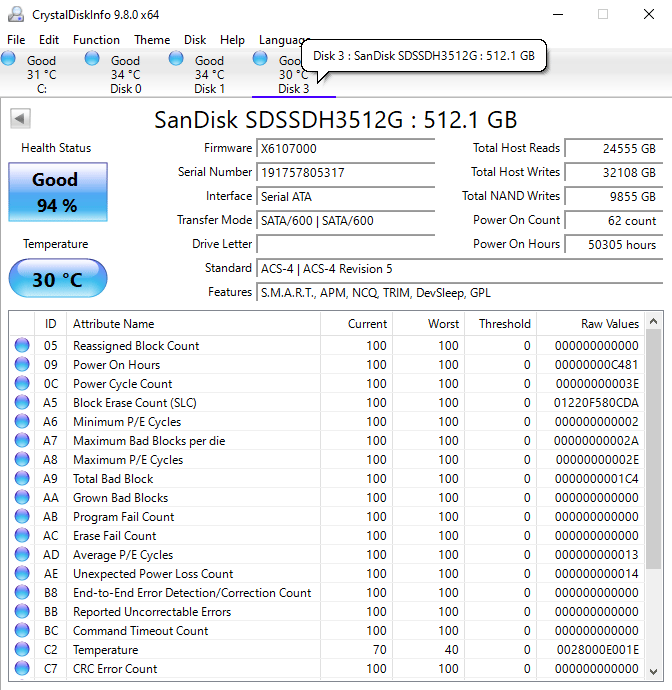Screen dimensions: 672x690
Task: Click status orb for Total Bad Block
Action: (22, 478)
